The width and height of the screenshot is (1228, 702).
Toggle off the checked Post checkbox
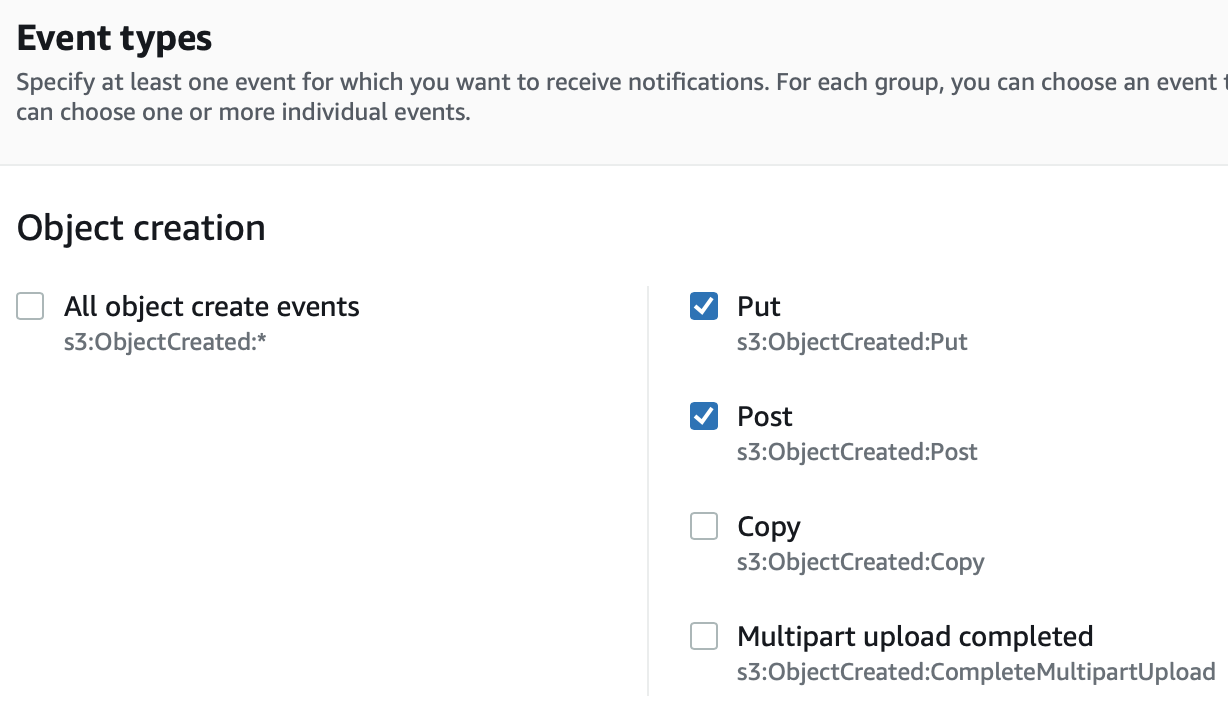704,416
